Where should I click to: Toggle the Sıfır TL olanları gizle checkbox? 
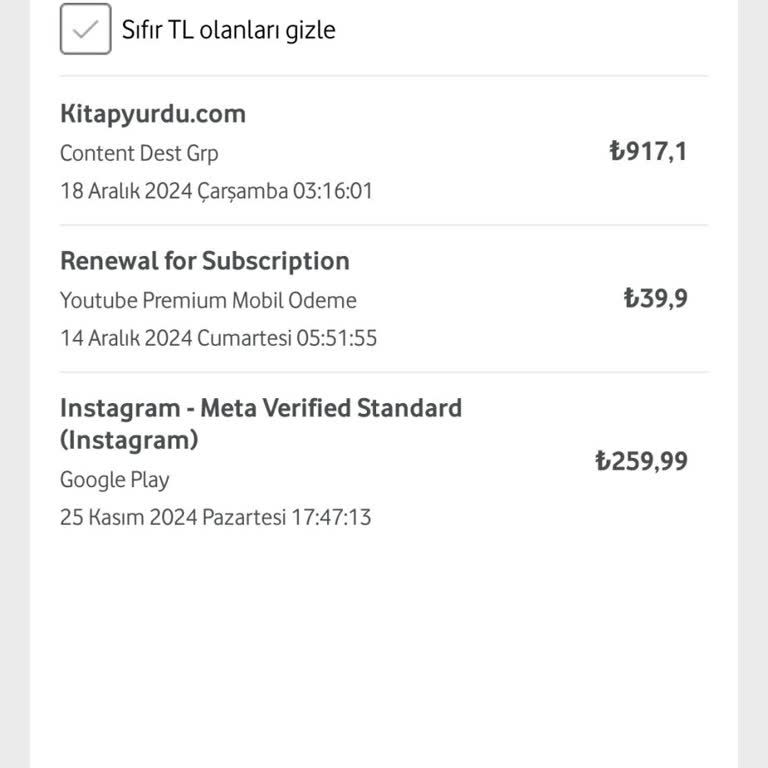coord(85,29)
